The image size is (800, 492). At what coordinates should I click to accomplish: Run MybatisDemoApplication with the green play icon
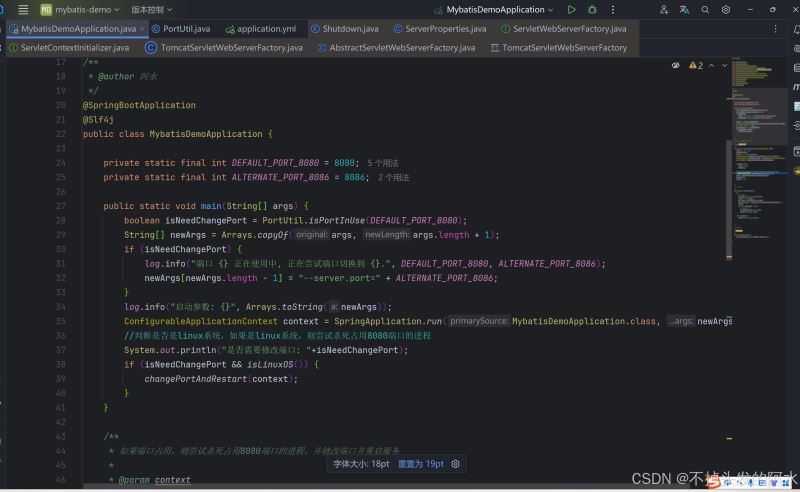[x=571, y=9]
